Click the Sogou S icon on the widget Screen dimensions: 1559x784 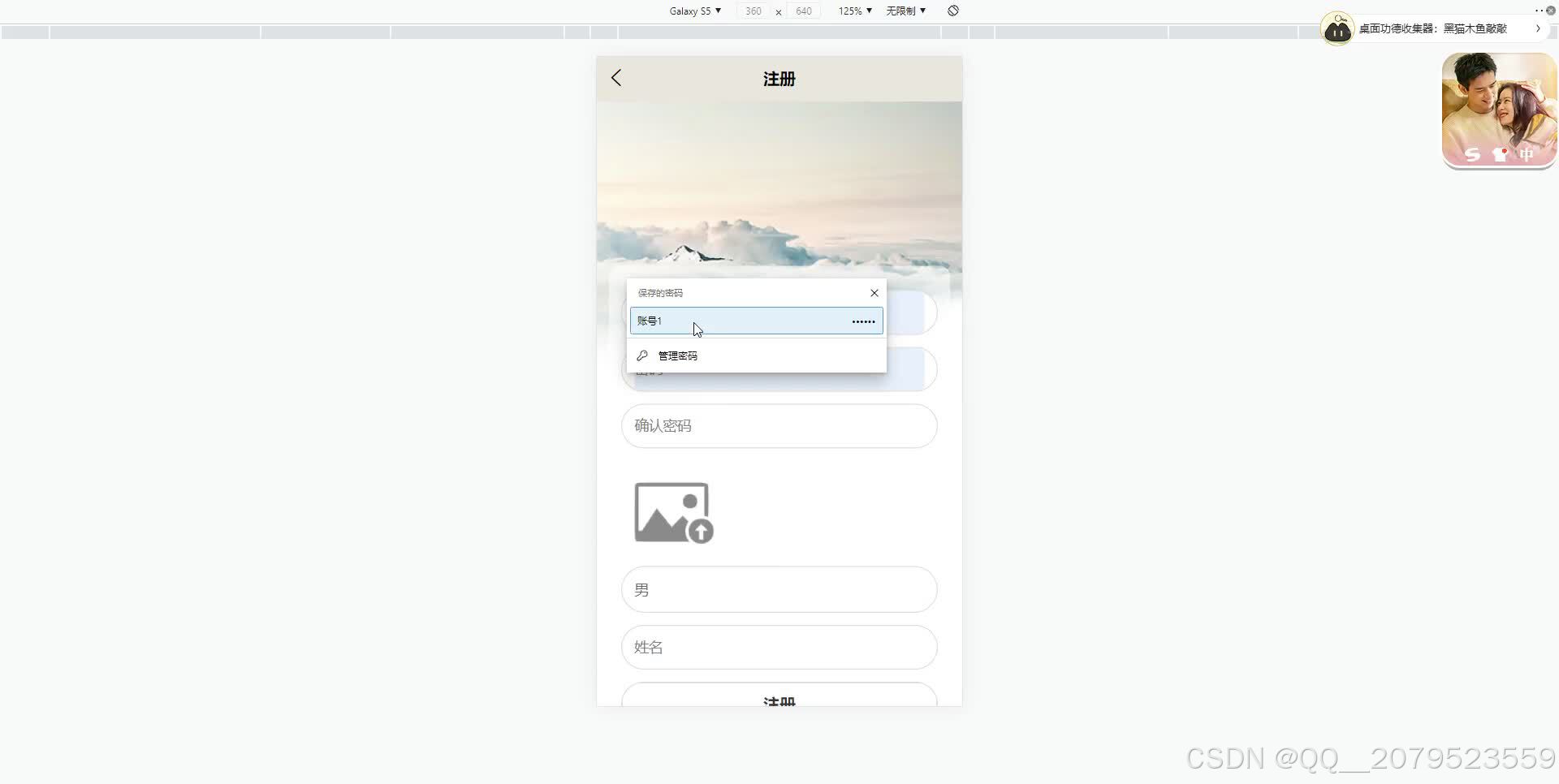click(1472, 154)
